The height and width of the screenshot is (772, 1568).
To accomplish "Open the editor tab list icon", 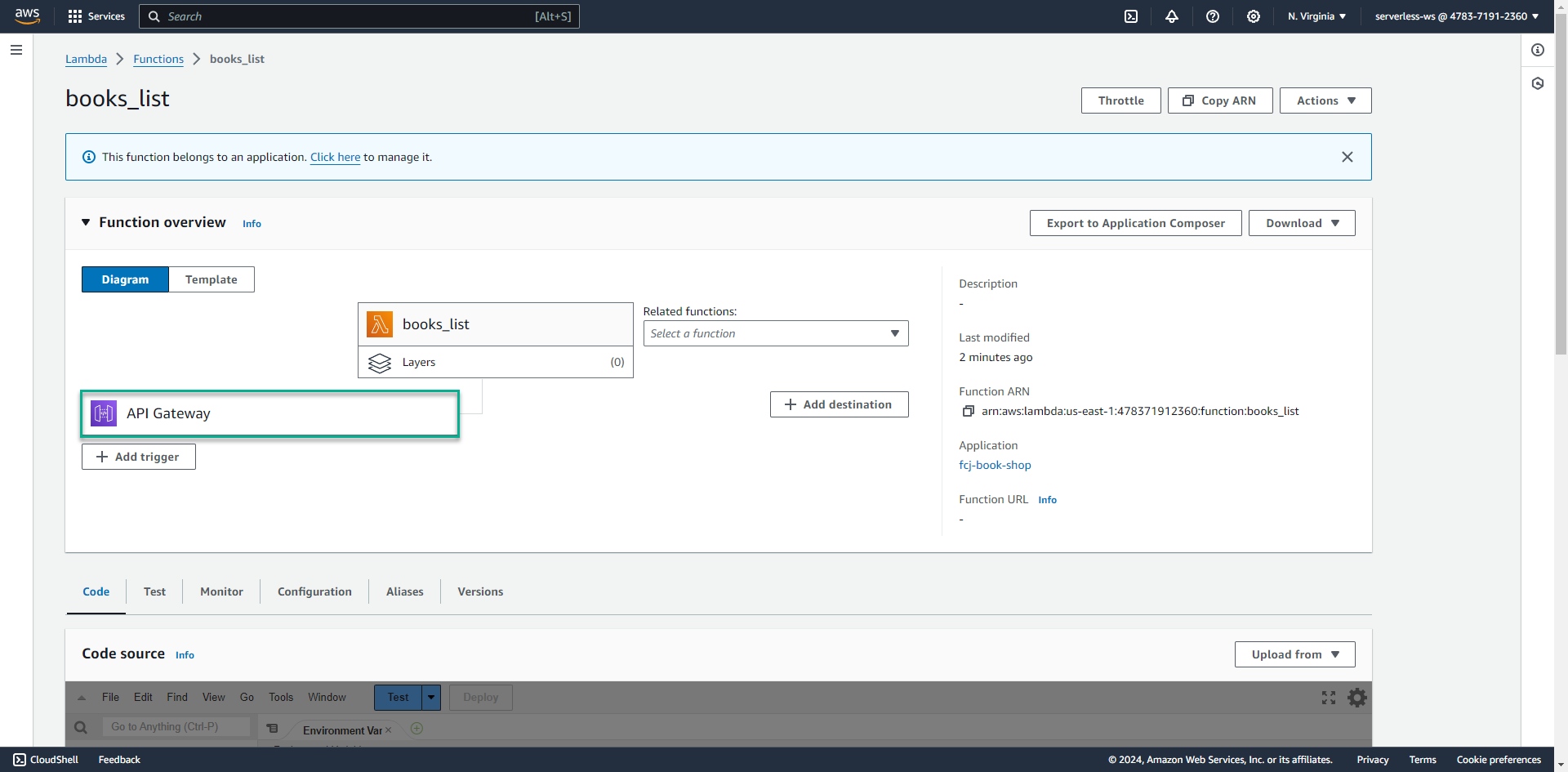I will (x=273, y=729).
